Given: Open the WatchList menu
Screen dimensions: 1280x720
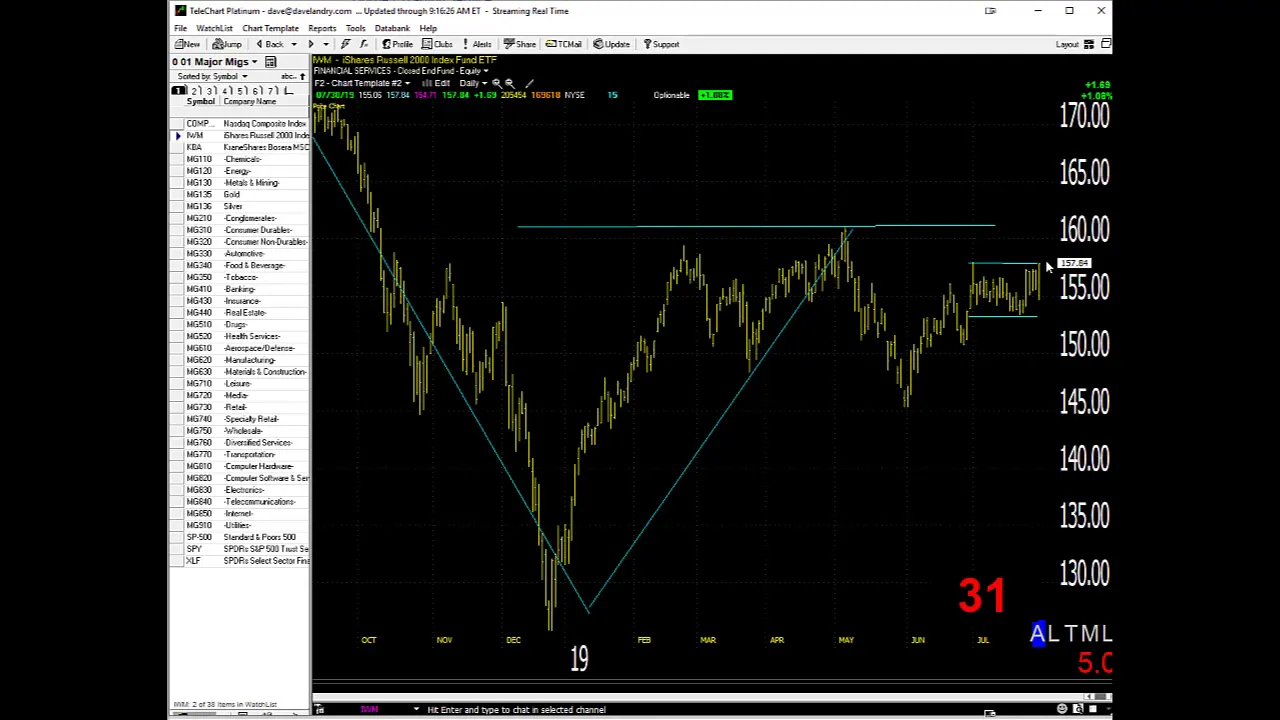Looking at the screenshot, I should click(x=214, y=28).
